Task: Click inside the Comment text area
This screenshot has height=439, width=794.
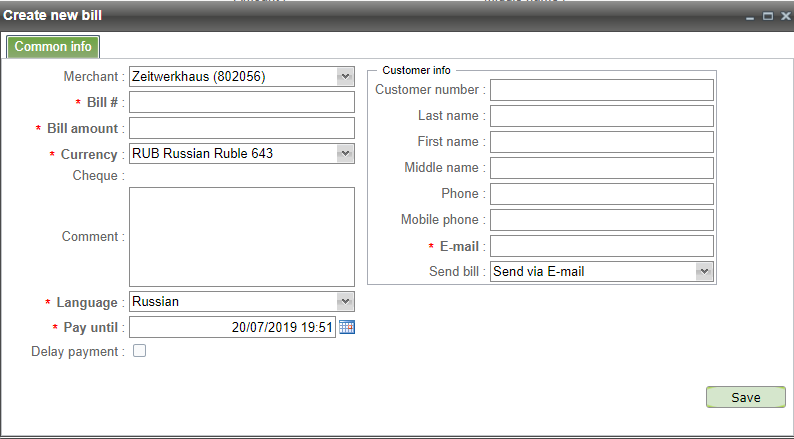Action: click(242, 237)
